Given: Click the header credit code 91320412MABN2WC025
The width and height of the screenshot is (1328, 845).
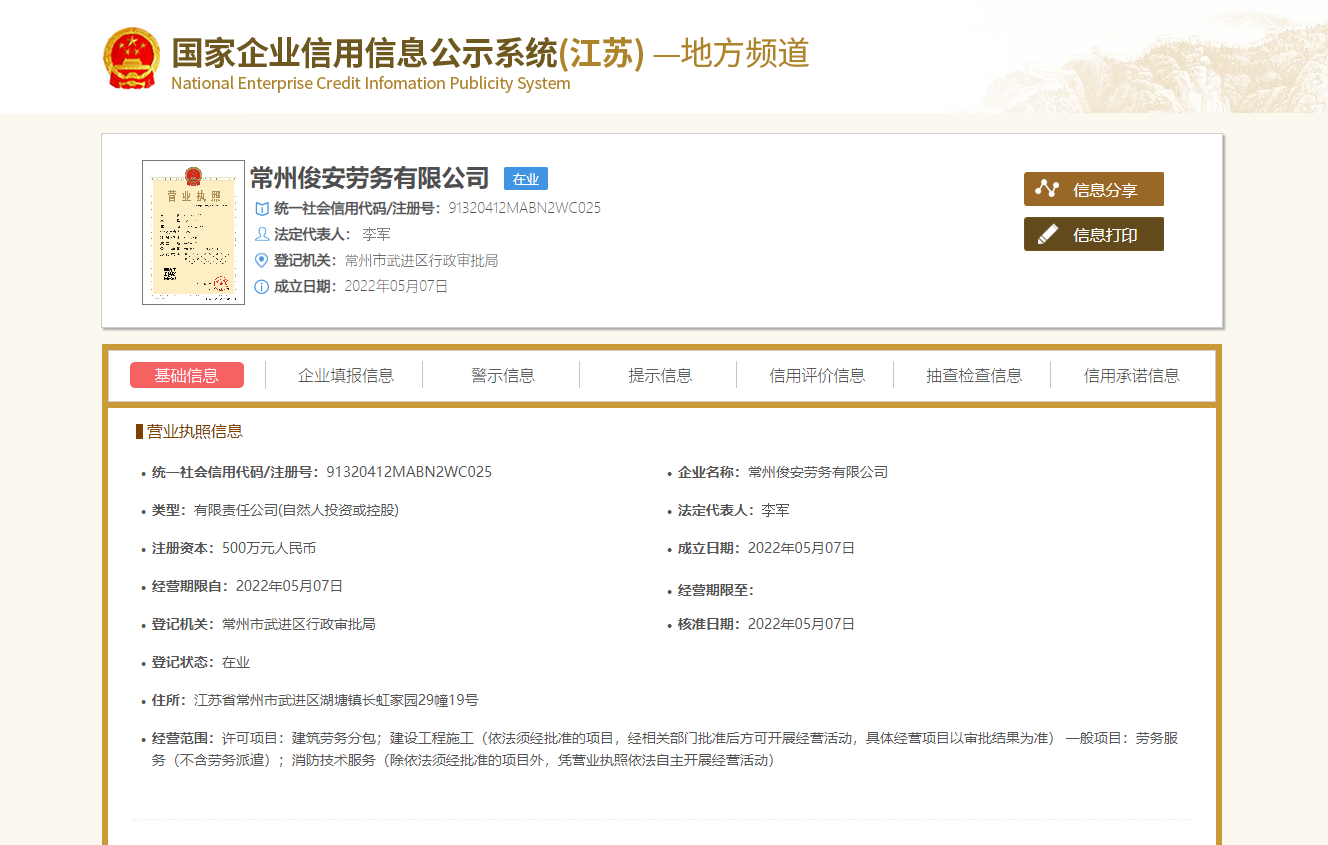Looking at the screenshot, I should coord(525,208).
